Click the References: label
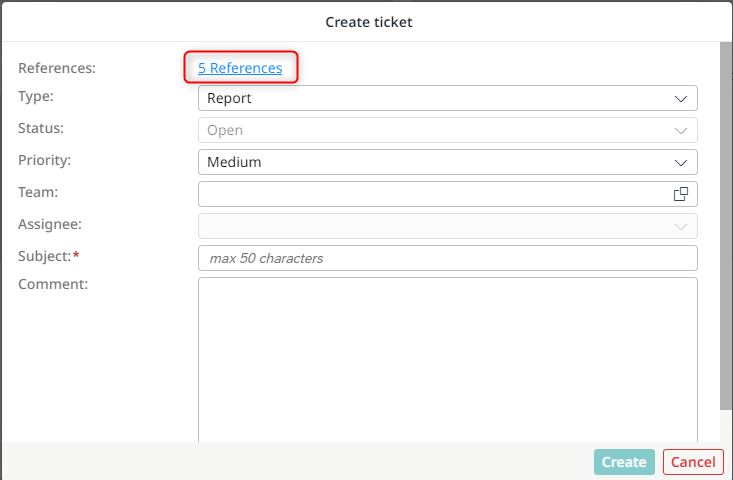Image resolution: width=733 pixels, height=480 pixels. 57,68
